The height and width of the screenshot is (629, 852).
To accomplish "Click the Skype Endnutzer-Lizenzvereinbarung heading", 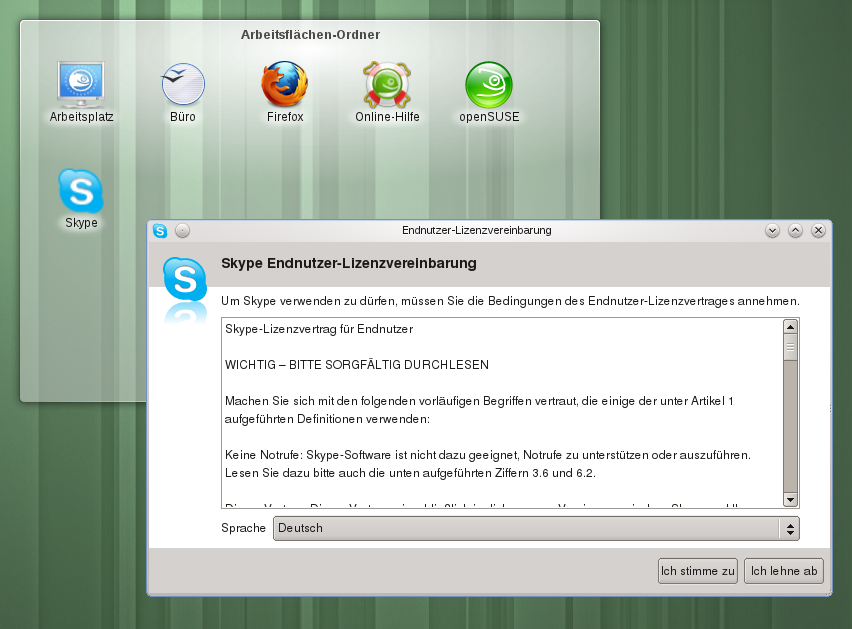I will tap(349, 263).
